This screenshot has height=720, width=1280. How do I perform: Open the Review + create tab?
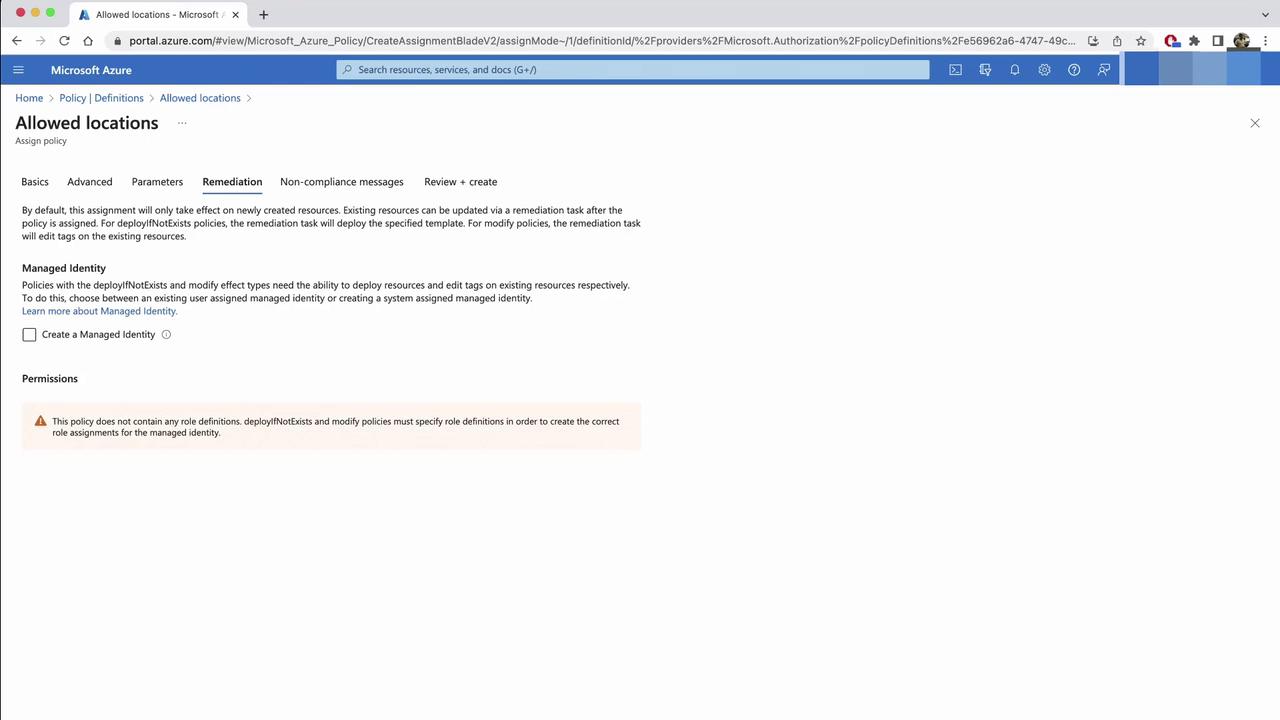461,182
